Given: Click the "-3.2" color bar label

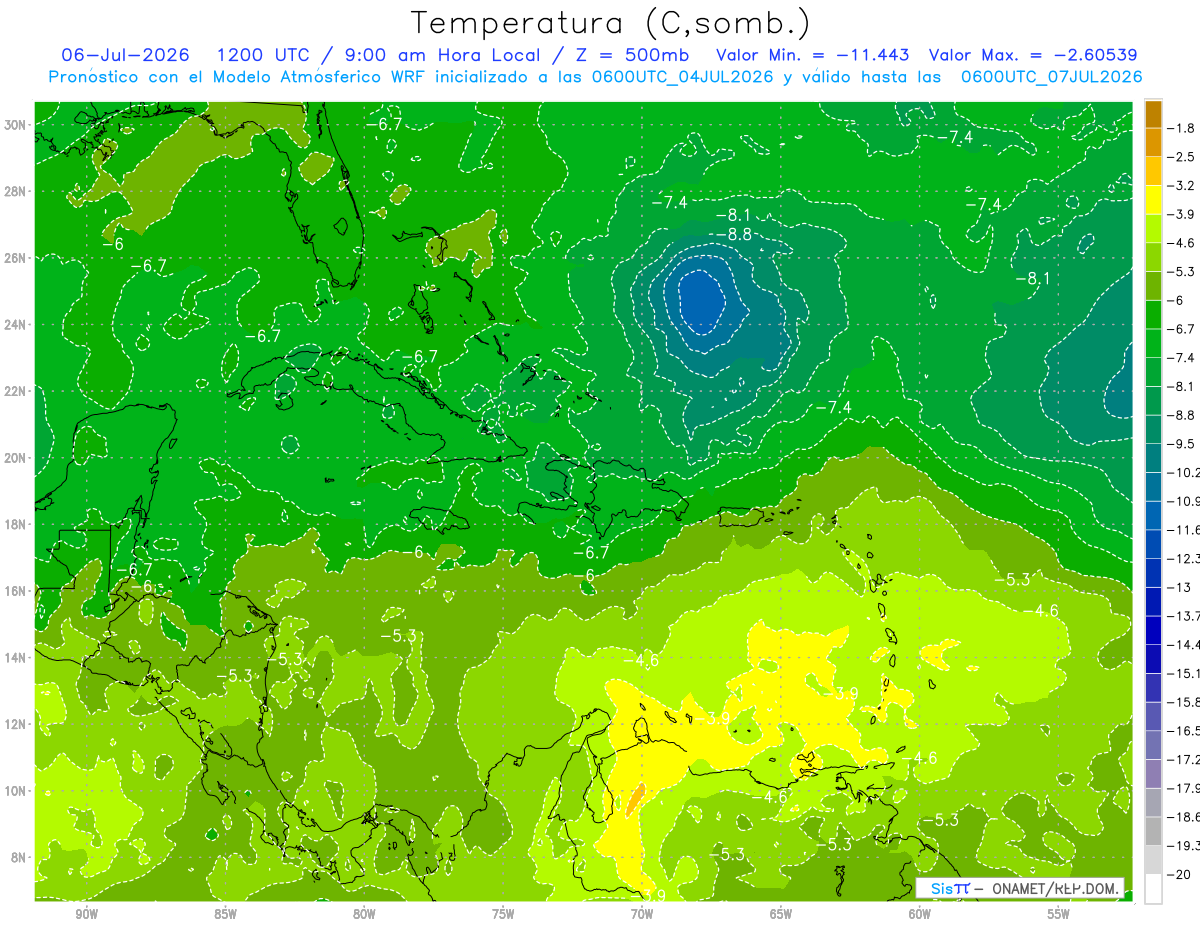Looking at the screenshot, I should pos(1182,186).
